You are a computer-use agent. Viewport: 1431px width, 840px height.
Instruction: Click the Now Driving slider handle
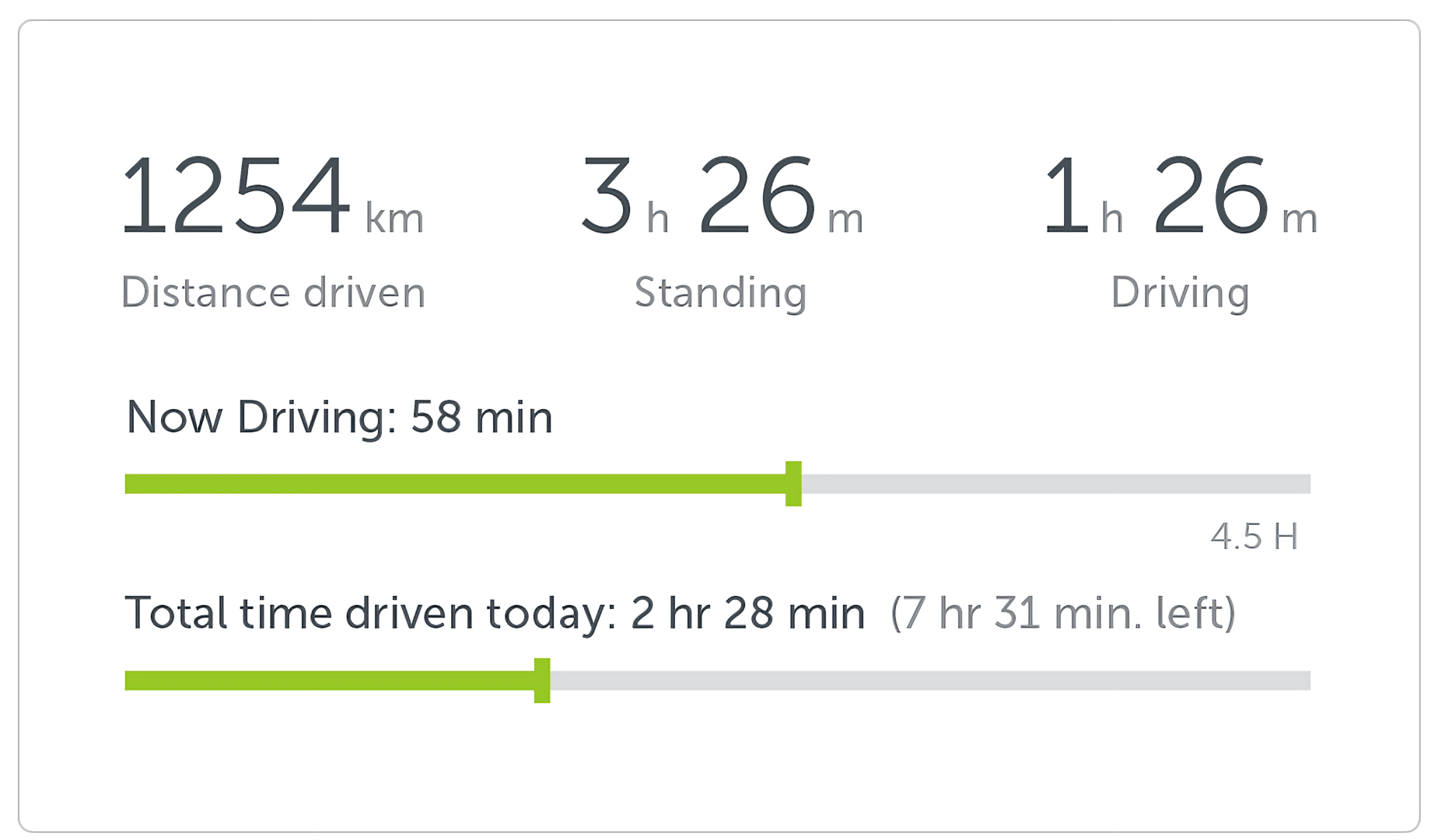(x=793, y=484)
